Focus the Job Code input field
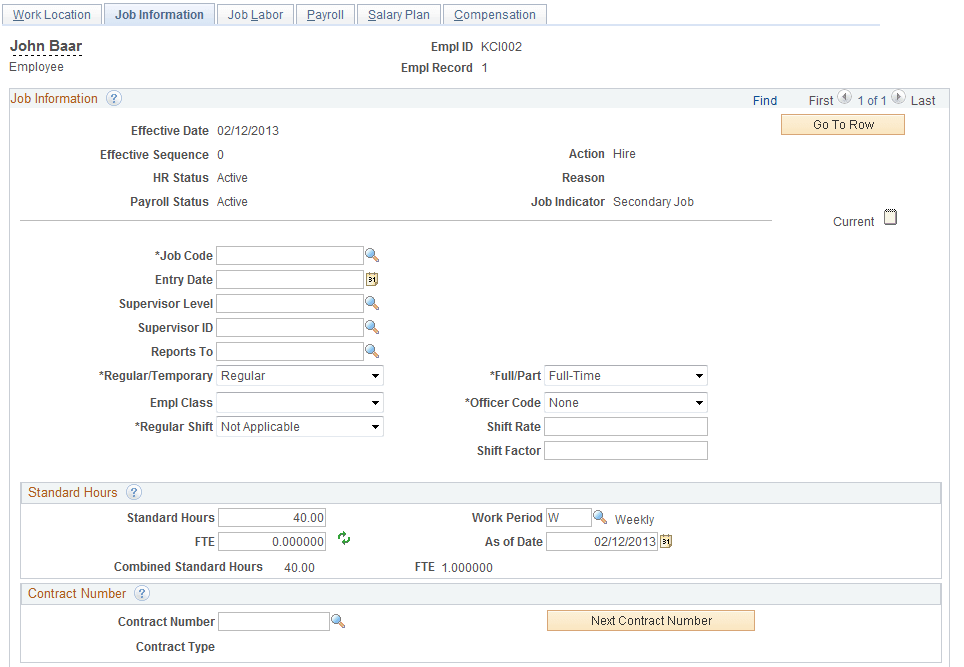Image resolution: width=964 pixels, height=667 pixels. click(290, 255)
